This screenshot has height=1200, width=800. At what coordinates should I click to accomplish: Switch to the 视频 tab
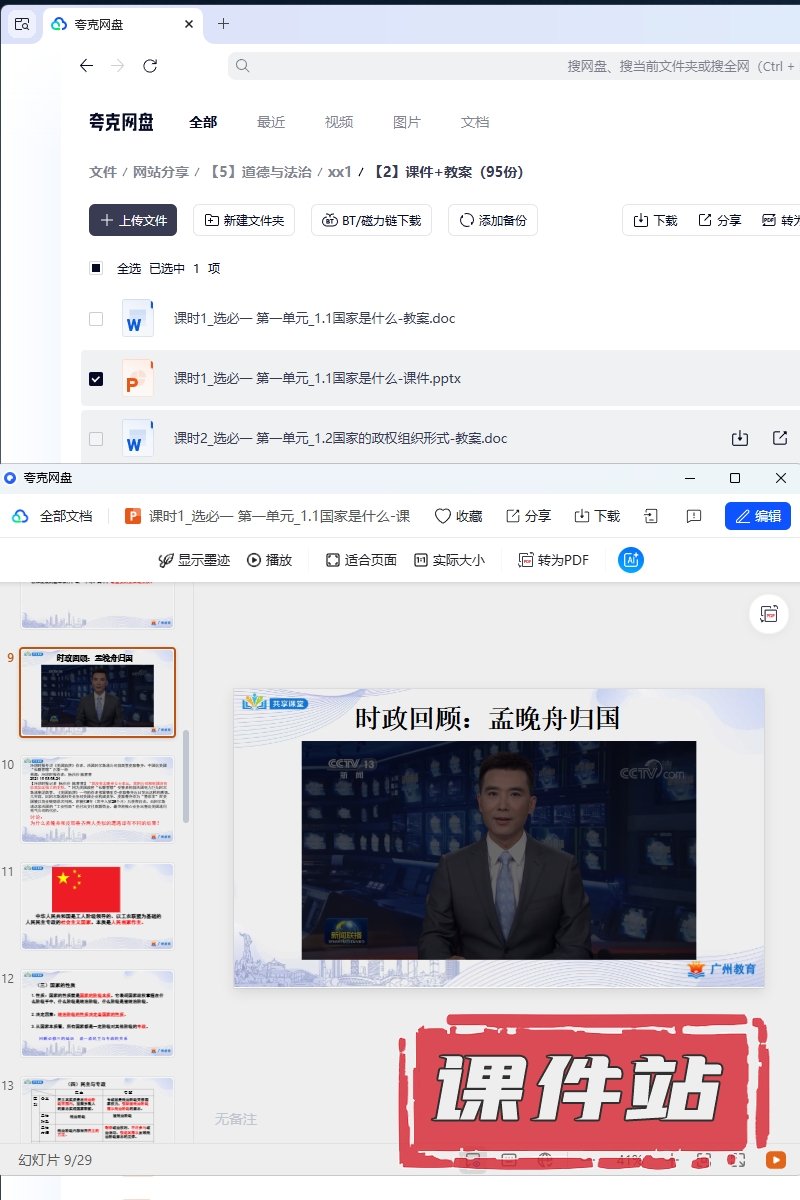point(339,122)
